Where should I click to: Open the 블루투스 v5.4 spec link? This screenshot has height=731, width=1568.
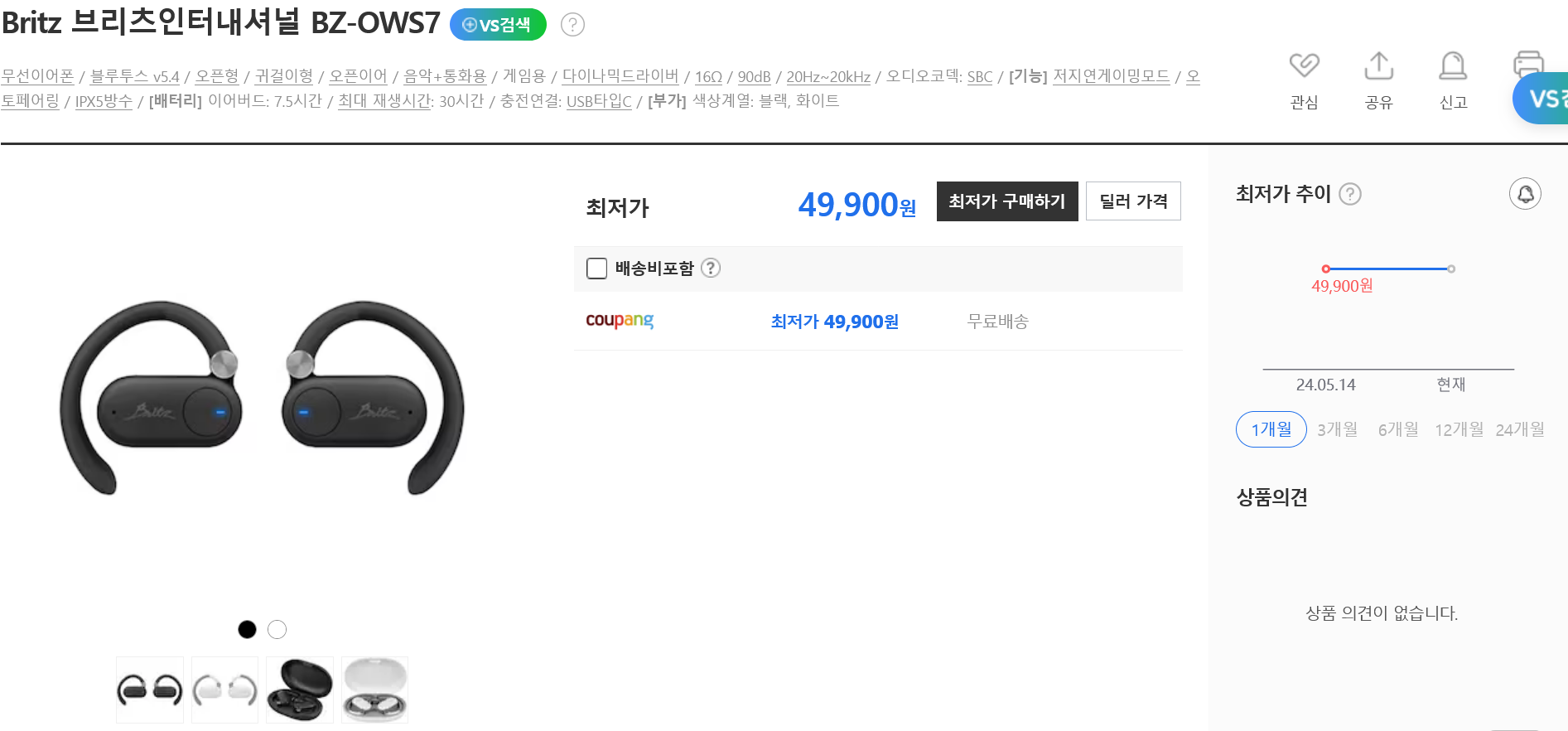(134, 76)
